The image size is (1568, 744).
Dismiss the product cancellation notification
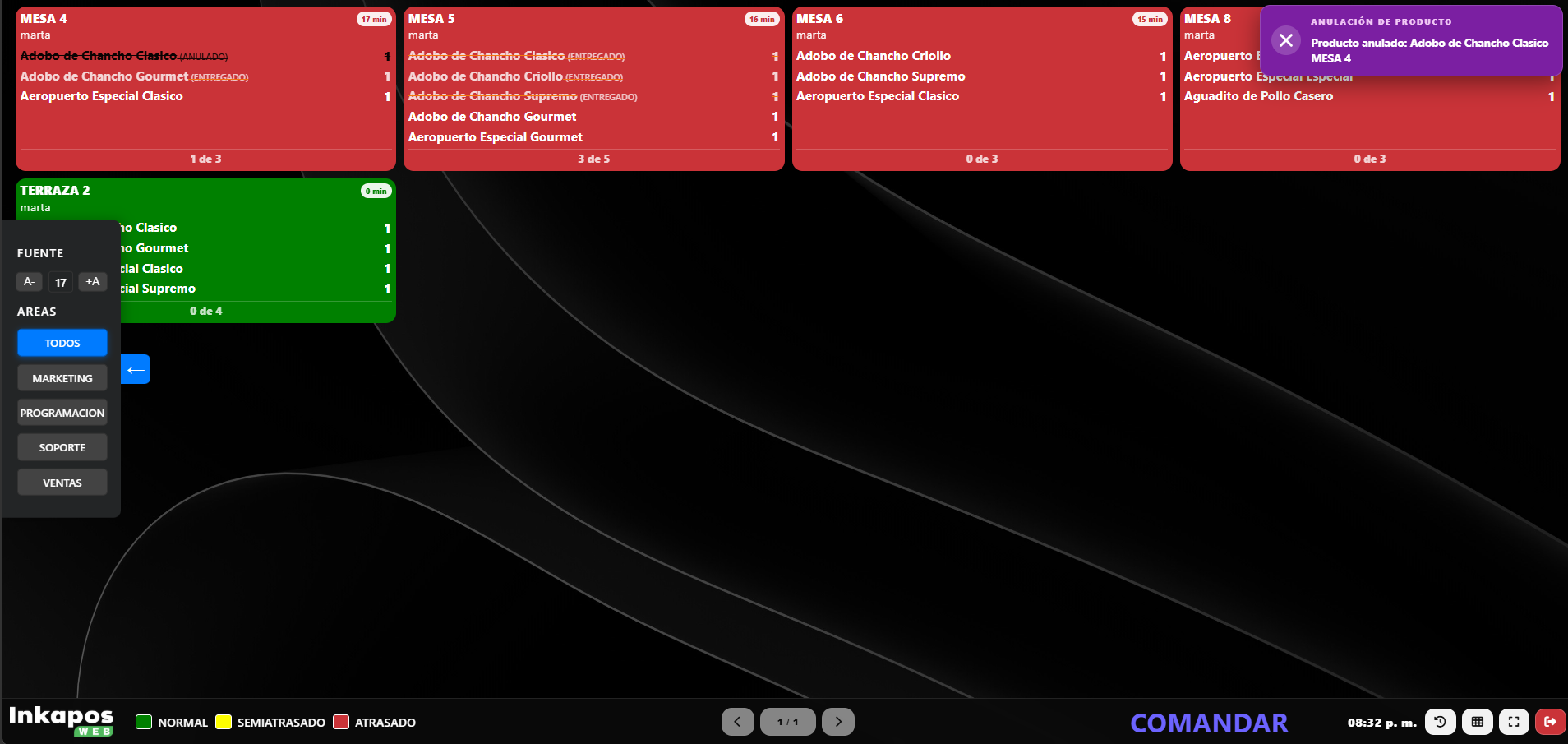(x=1285, y=40)
